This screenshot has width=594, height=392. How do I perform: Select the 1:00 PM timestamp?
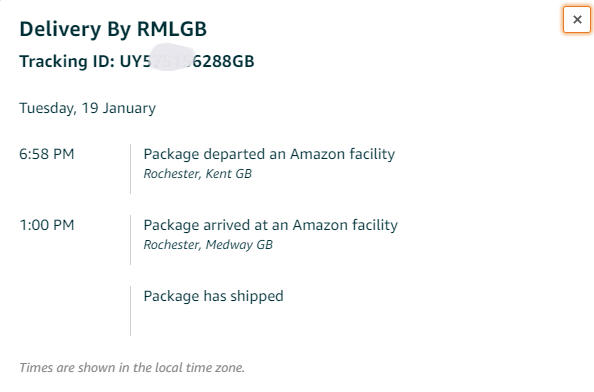point(47,225)
